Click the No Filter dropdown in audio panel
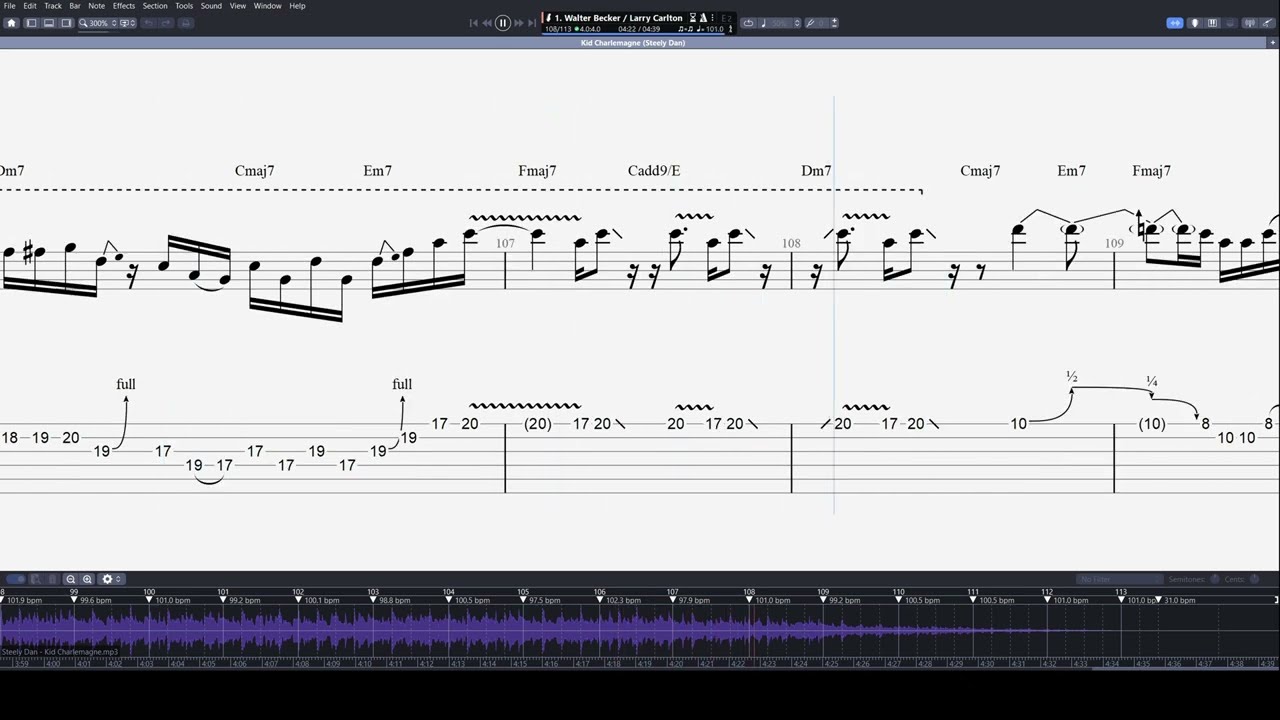Image resolution: width=1280 pixels, height=720 pixels. pos(1120,579)
